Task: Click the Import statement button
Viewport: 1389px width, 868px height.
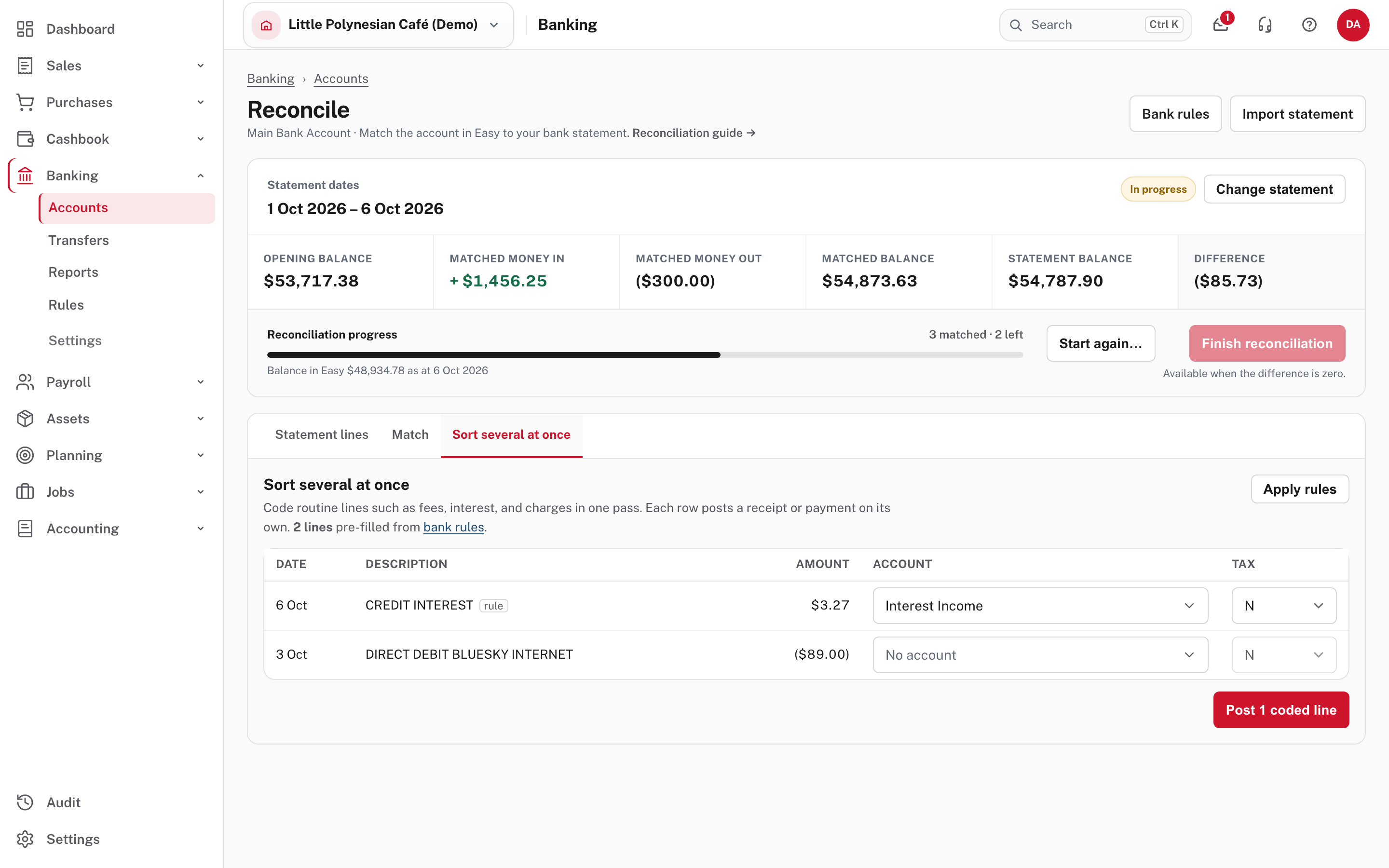Action: 1297,114
